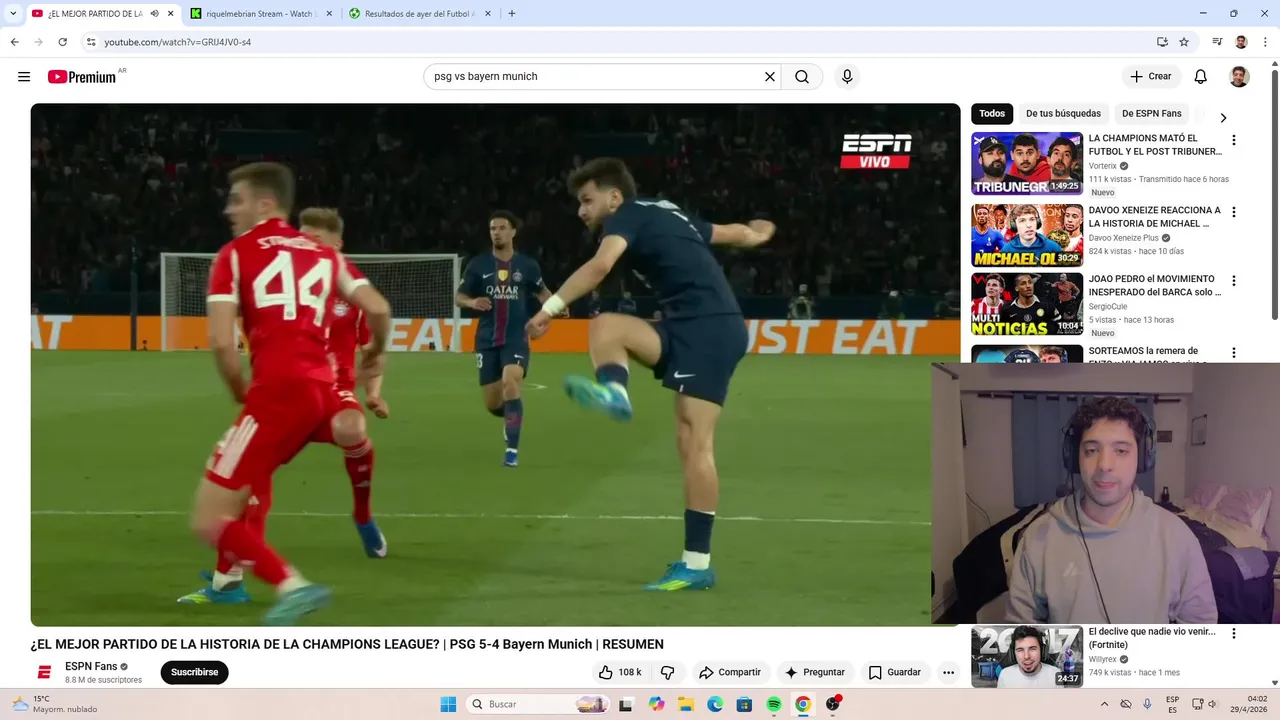Select the De ESPN Fans chip
The image size is (1280, 720).
pos(1151,114)
